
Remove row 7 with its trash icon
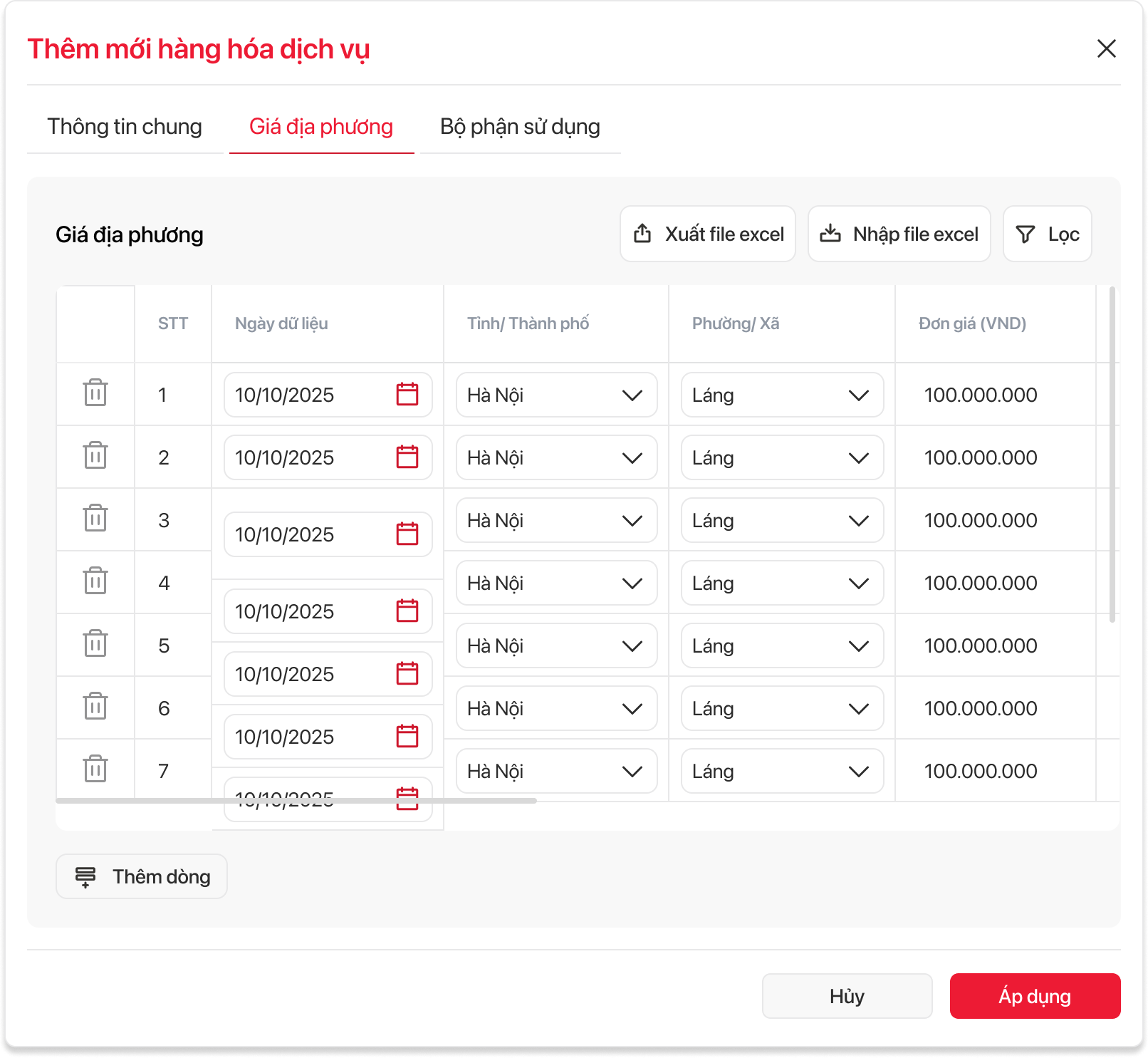tap(95, 769)
